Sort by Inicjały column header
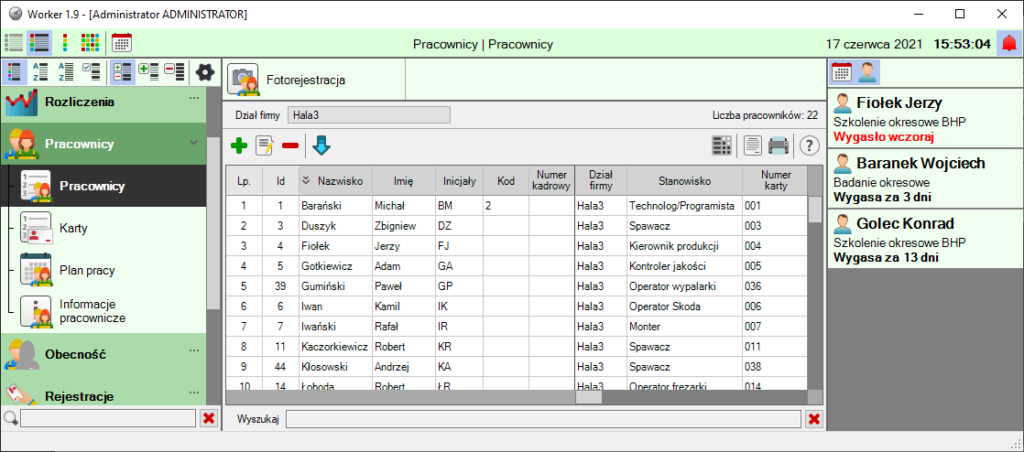1024x452 pixels. [460, 181]
